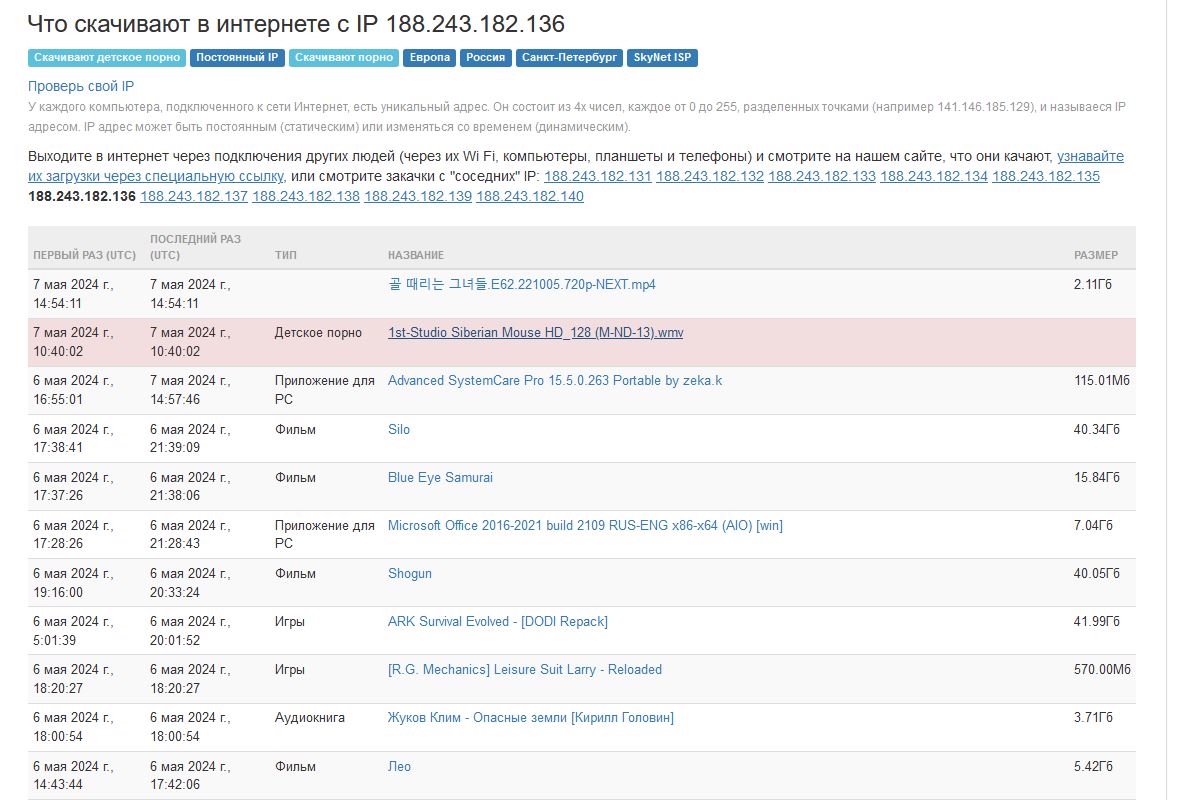Click the 'ТИП' column header
Viewport: 1199px width, 800px height.
click(285, 255)
